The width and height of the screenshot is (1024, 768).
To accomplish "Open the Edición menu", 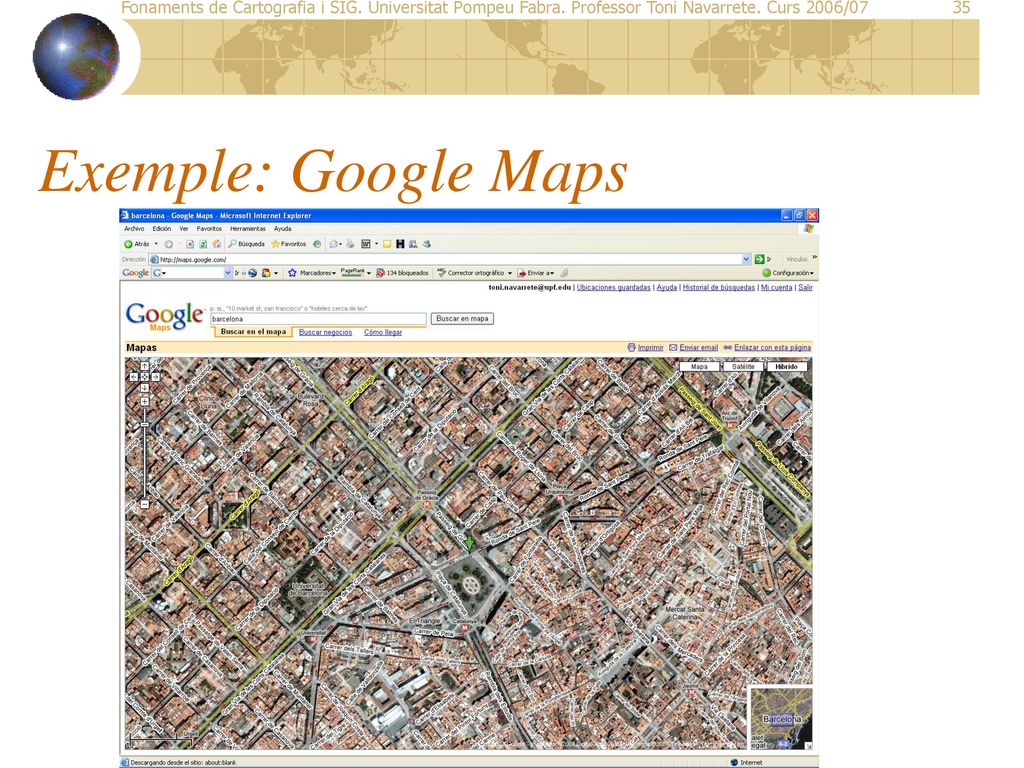I will pyautogui.click(x=161, y=229).
